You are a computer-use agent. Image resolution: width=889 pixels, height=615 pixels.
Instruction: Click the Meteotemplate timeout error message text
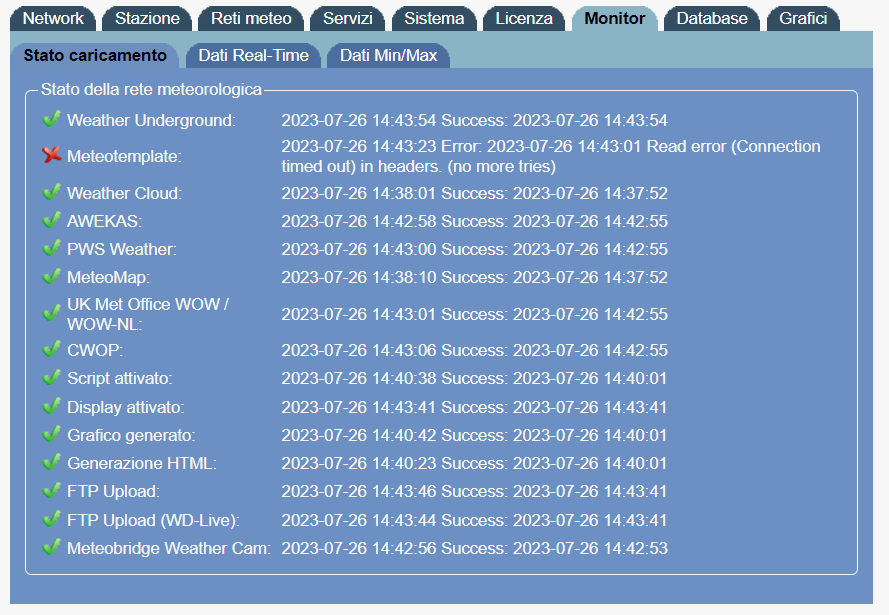coord(548,156)
